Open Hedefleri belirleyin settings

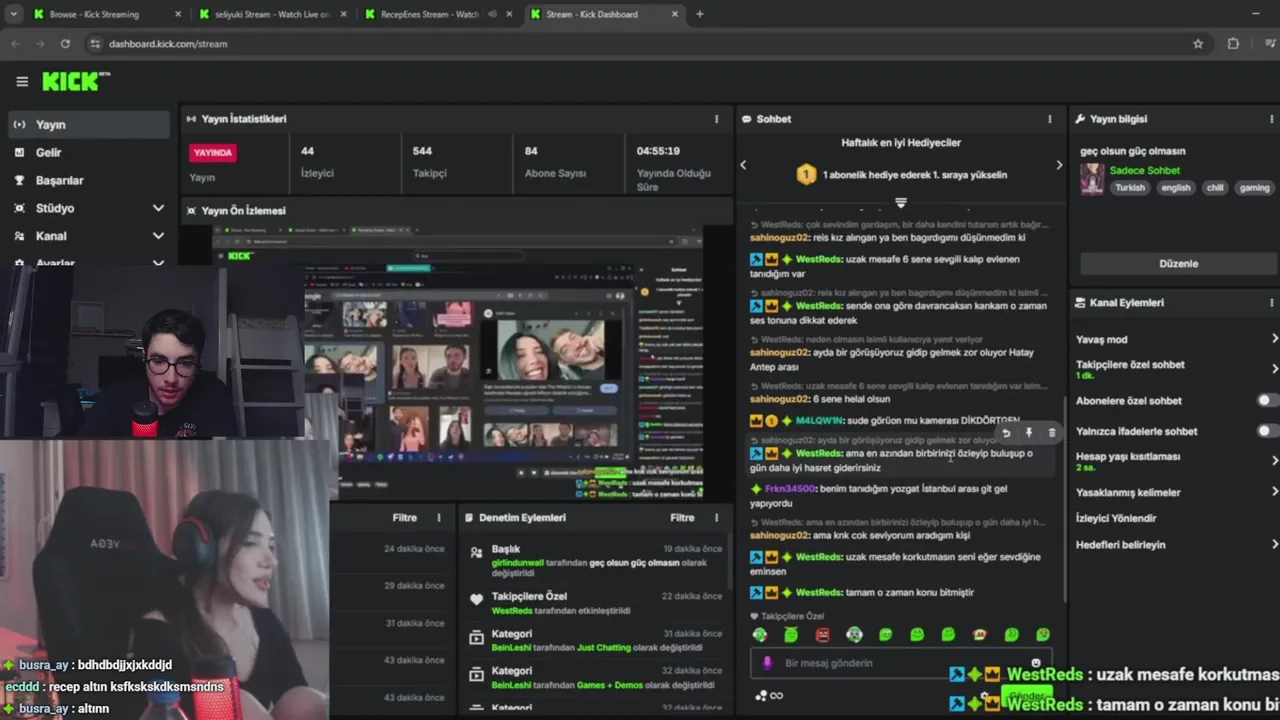pyautogui.click(x=1177, y=545)
